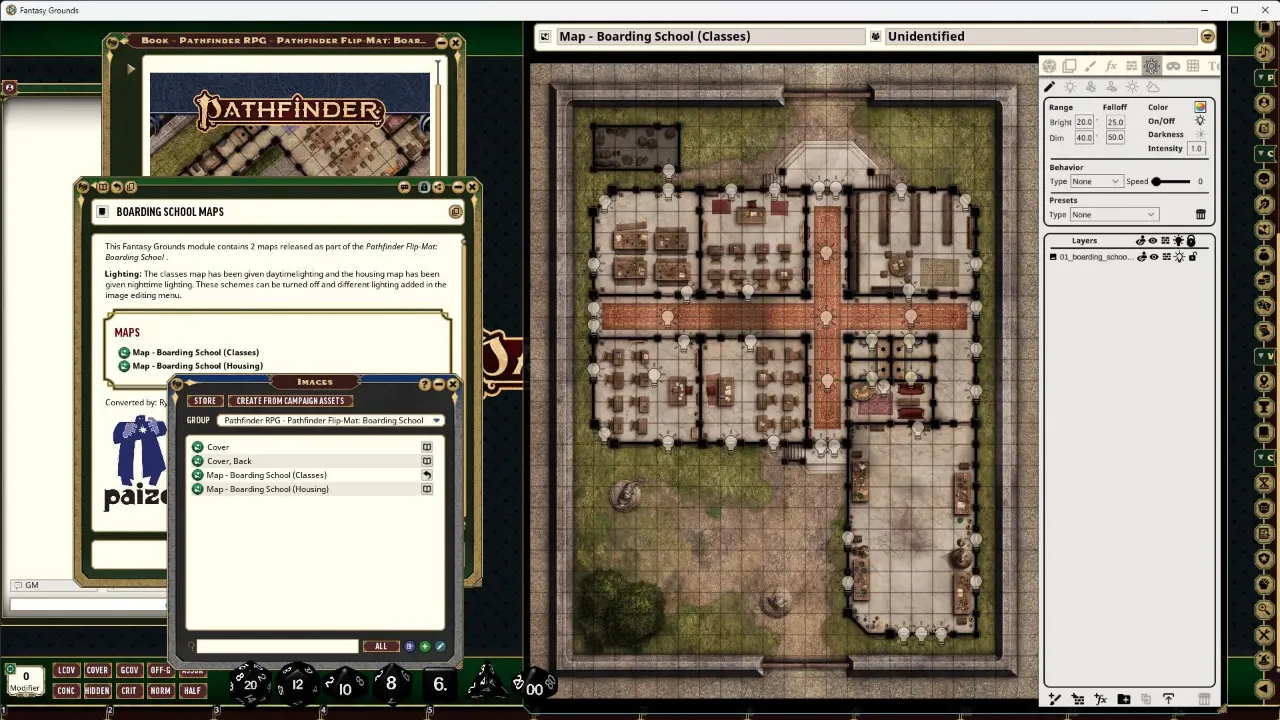
Task: Add a new FX layer
Action: 1101,699
